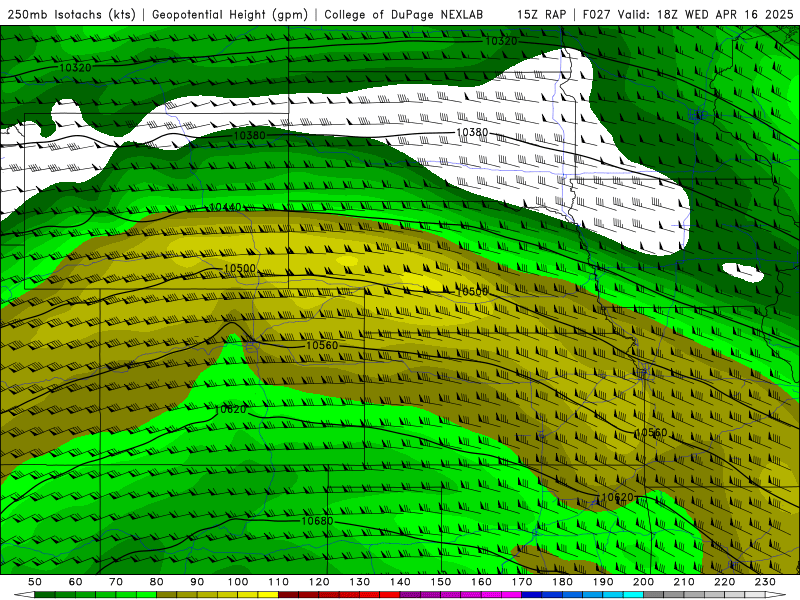Click the 70 value on color scale
Image resolution: width=800 pixels, height=600 pixels.
(x=116, y=582)
